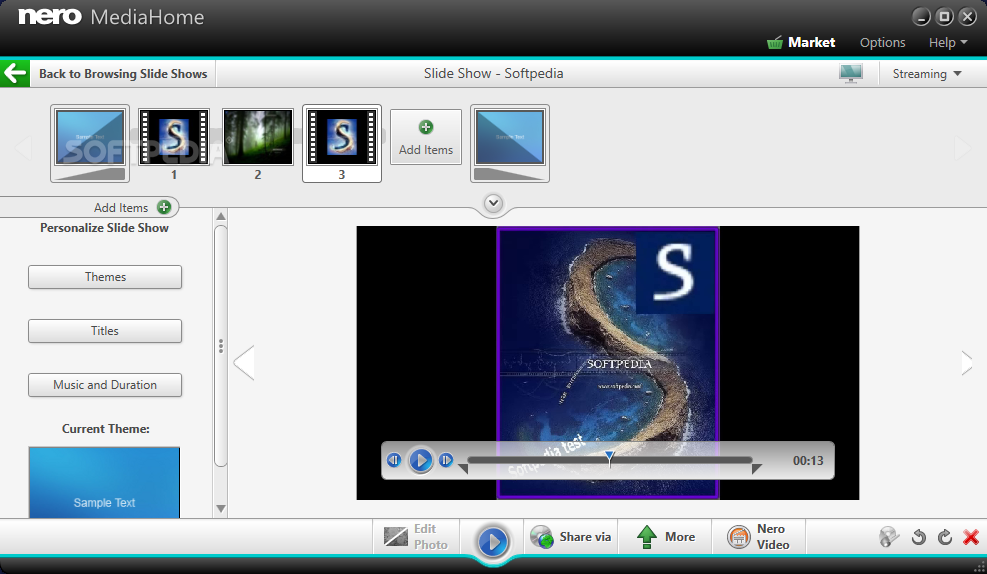Click the Current Theme preview swatch
Viewport: 987px width, 574px height.
click(104, 483)
